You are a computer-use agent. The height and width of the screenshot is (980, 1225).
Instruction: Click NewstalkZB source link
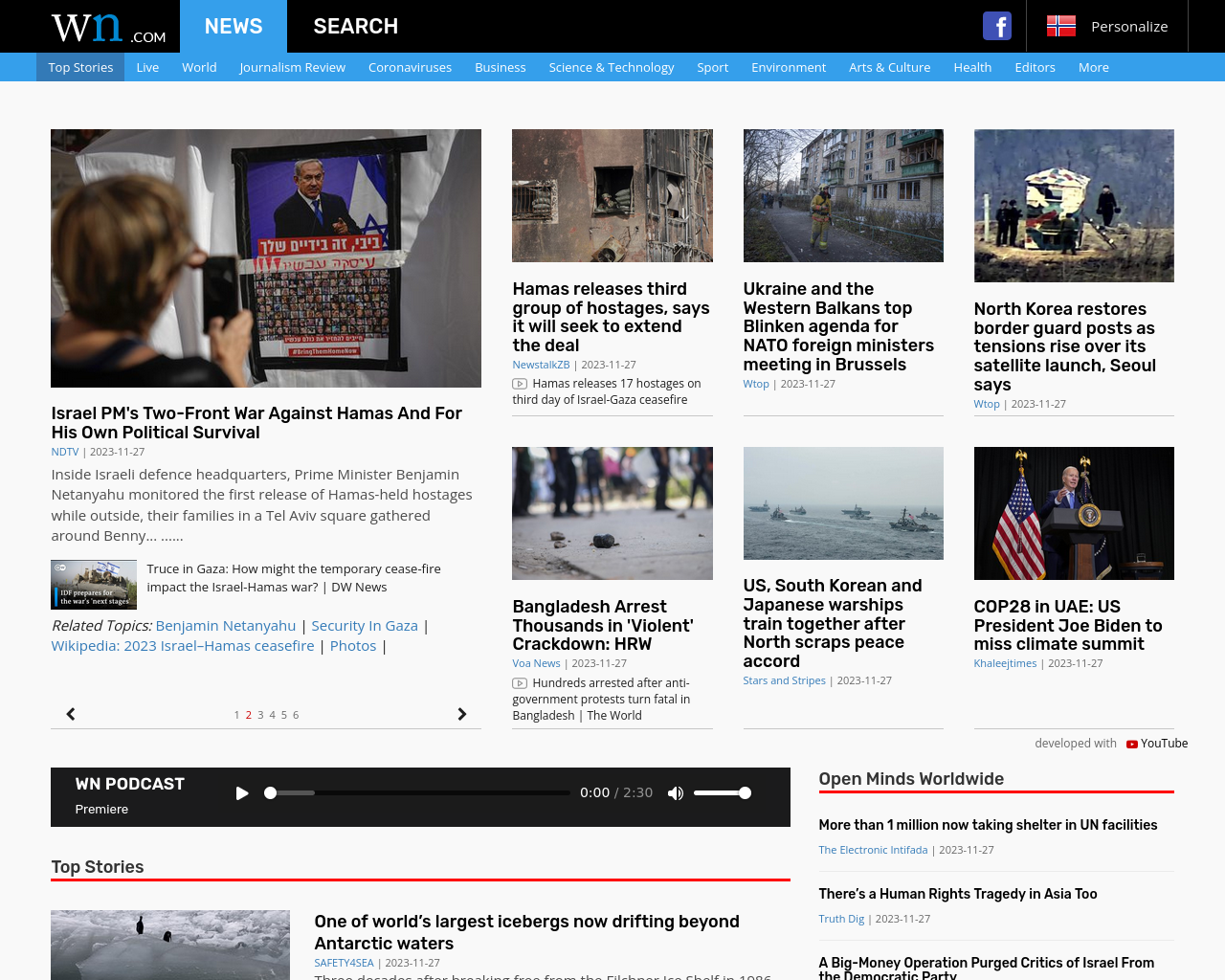[x=541, y=365]
